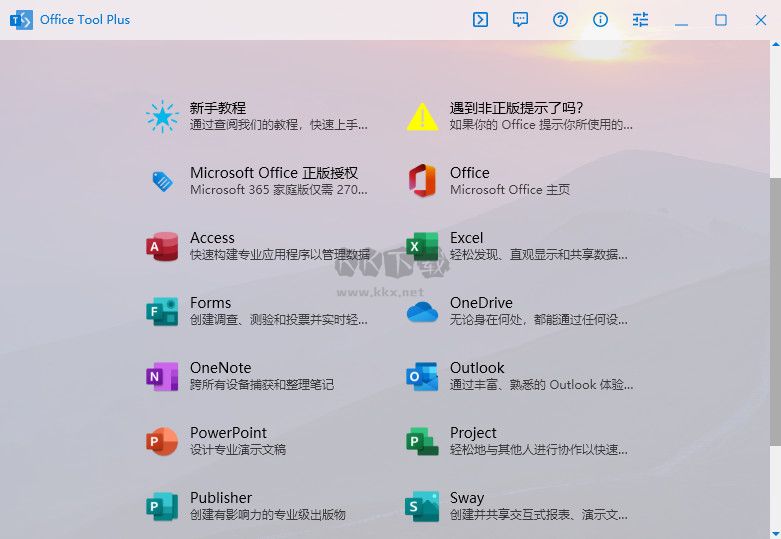Click the Publisher title text
781x539 pixels.
tap(221, 498)
